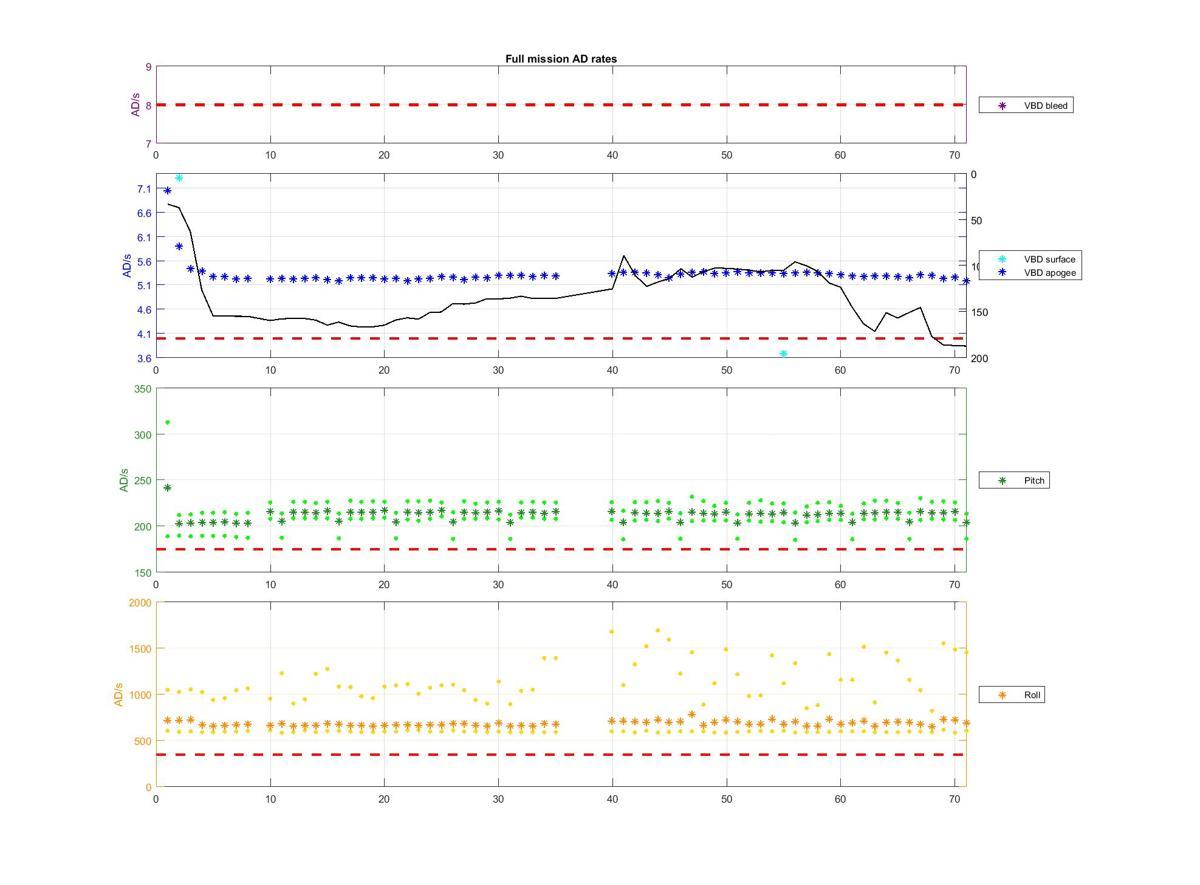Screen dimensions: 1200x885
Task: Click the red dashed threshold line in VBD bleed plot
Action: (561, 104)
